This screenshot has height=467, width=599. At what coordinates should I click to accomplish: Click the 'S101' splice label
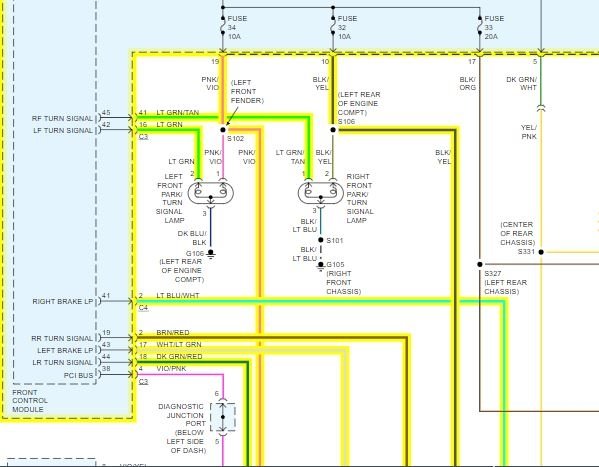(x=335, y=240)
